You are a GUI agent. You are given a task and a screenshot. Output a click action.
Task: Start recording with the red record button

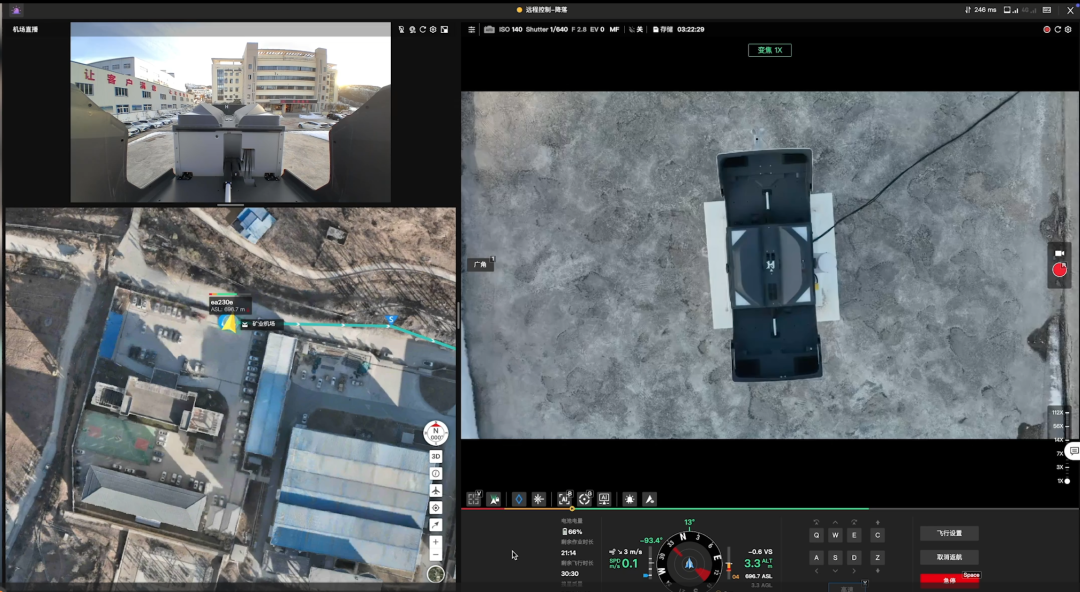[1059, 270]
